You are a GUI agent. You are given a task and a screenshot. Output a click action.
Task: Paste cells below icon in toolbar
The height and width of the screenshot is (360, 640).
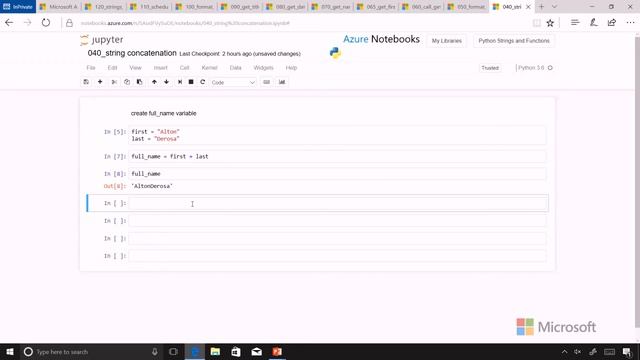[140, 82]
